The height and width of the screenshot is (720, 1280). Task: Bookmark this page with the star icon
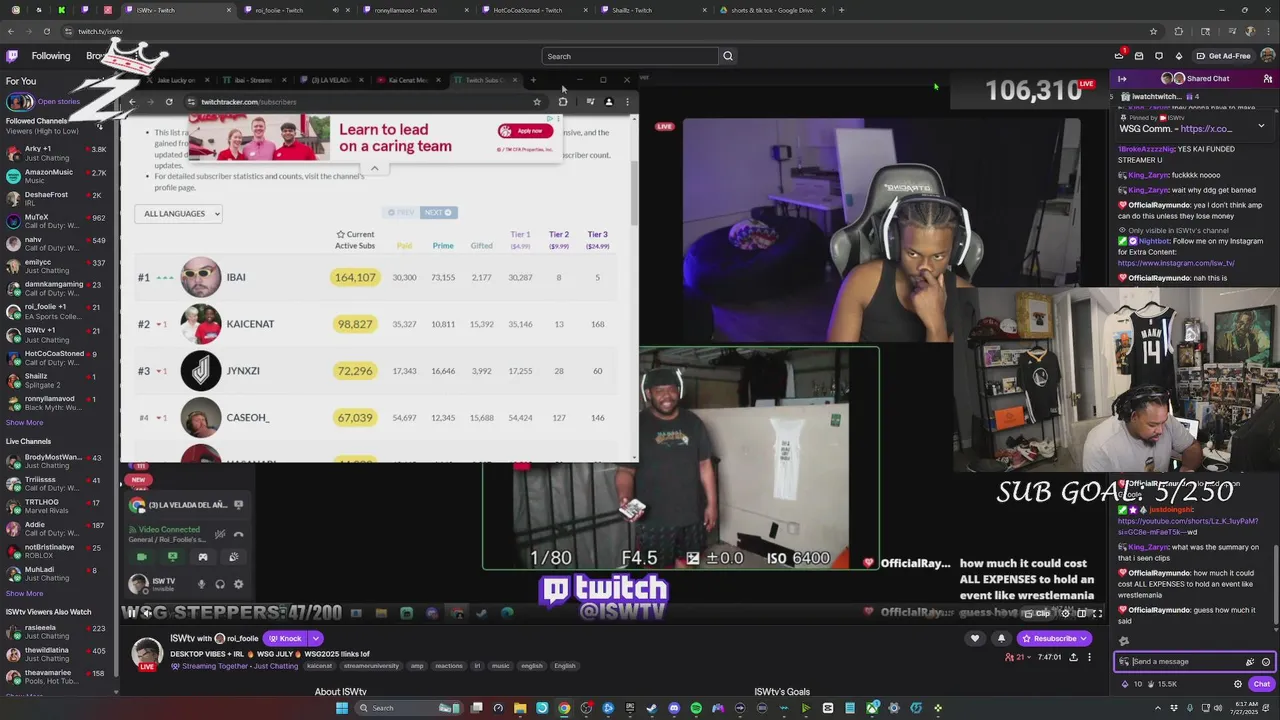[x=1153, y=31]
